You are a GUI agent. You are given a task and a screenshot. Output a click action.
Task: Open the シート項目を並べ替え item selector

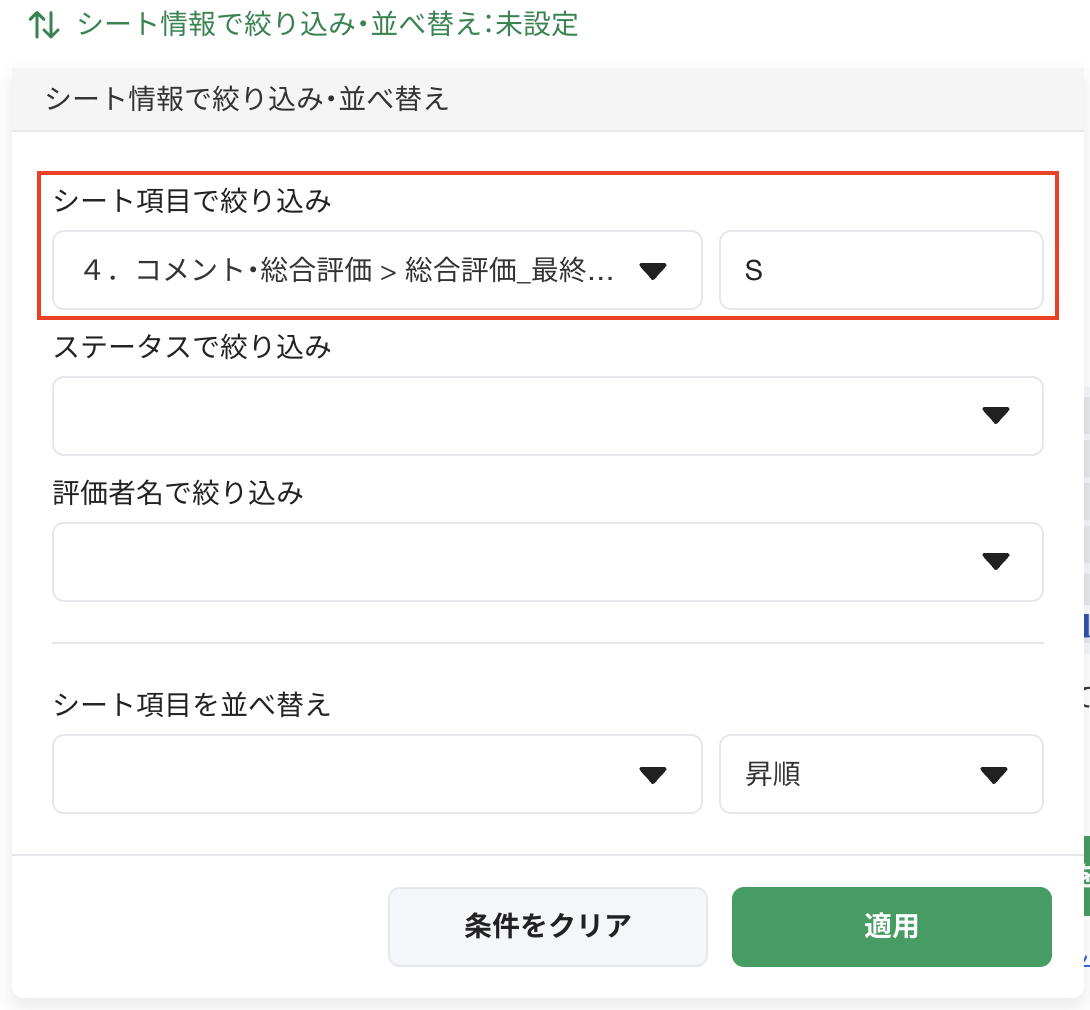[350, 775]
